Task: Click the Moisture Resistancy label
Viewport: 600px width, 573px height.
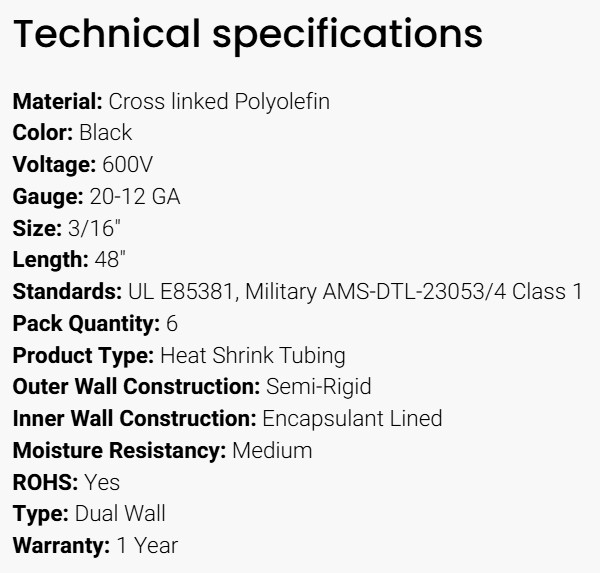Action: pyautogui.click(x=119, y=451)
